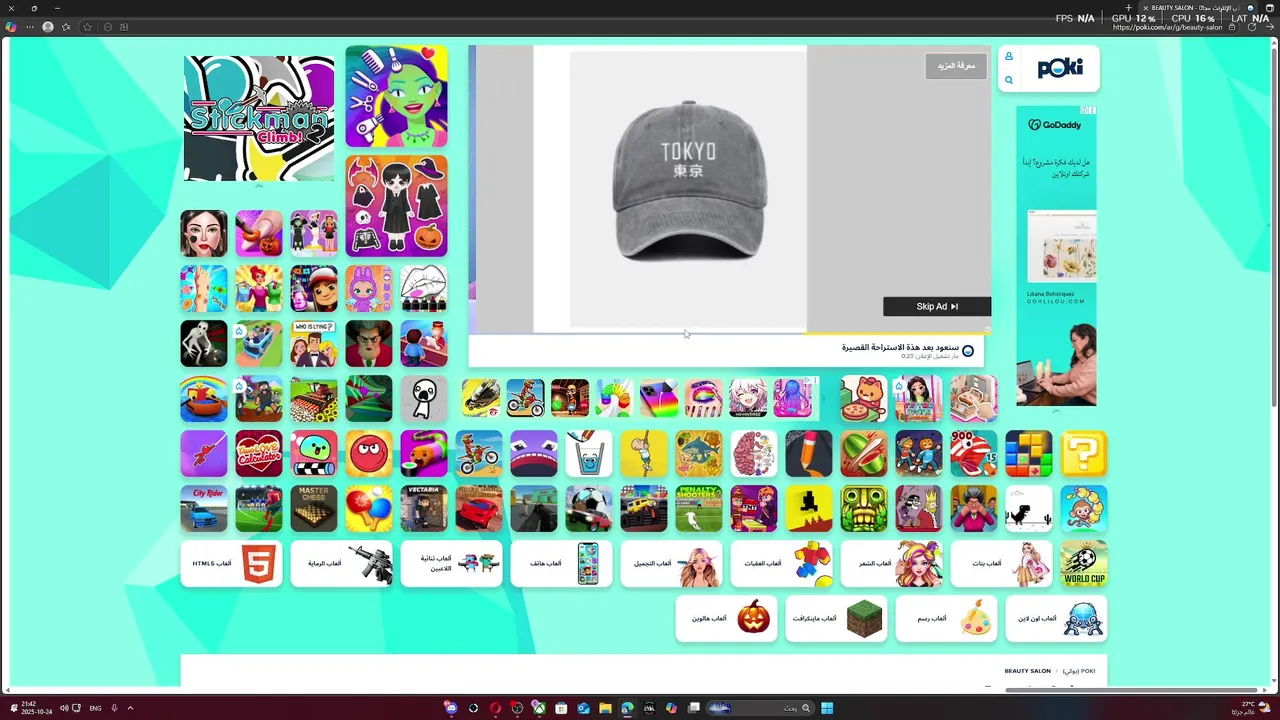Open the Stickman Climb 2 game thumbnail

(x=259, y=118)
